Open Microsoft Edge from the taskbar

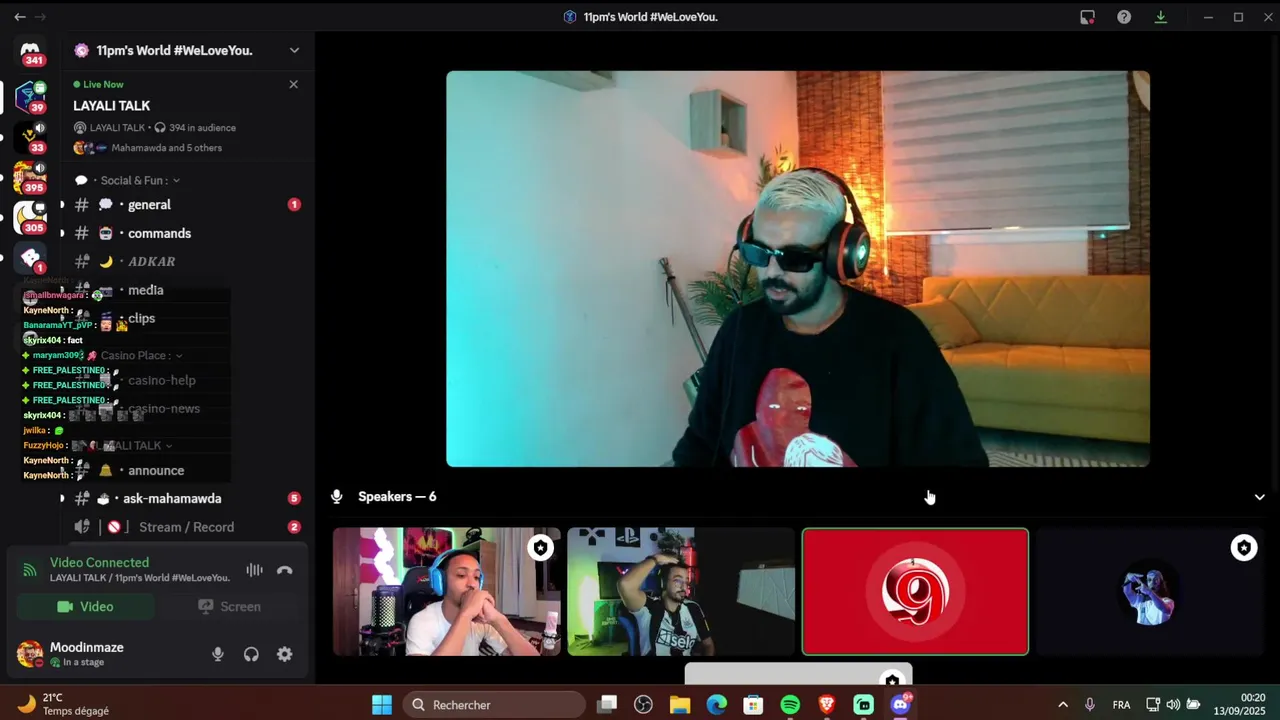coord(717,705)
